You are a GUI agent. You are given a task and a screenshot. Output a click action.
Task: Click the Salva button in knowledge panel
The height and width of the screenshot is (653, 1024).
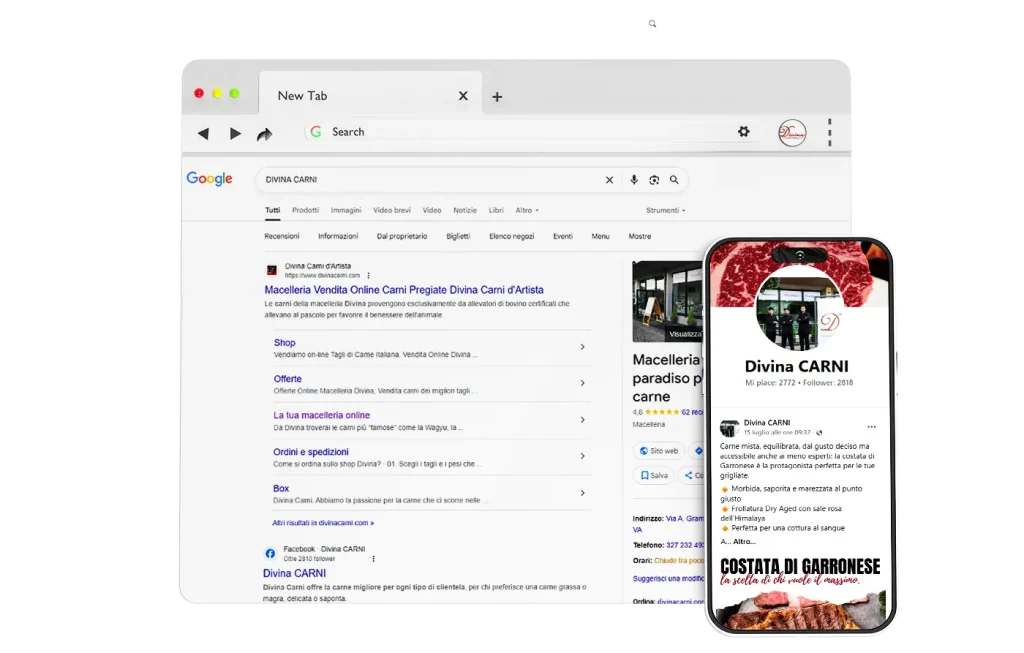(x=654, y=475)
